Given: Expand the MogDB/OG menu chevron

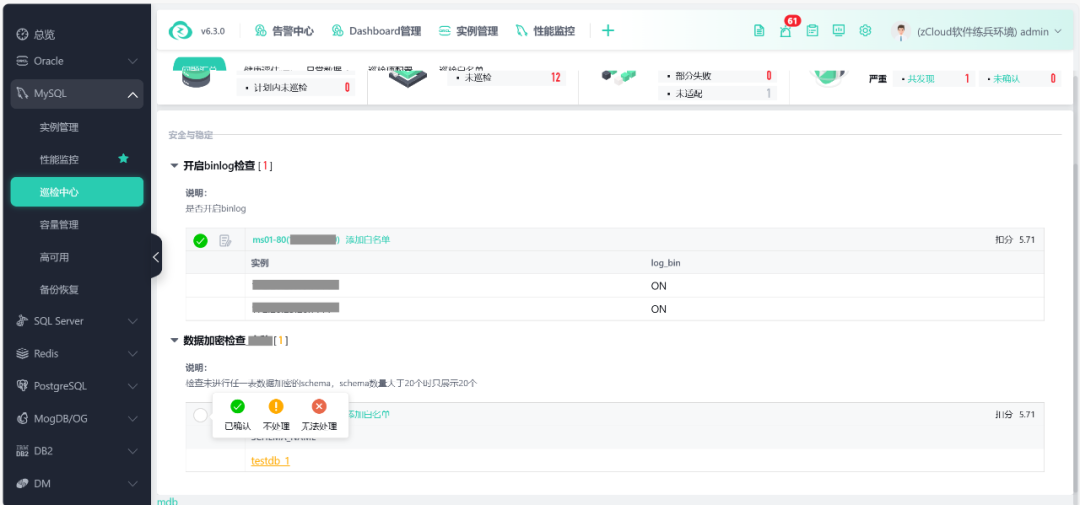Looking at the screenshot, I should click(134, 418).
